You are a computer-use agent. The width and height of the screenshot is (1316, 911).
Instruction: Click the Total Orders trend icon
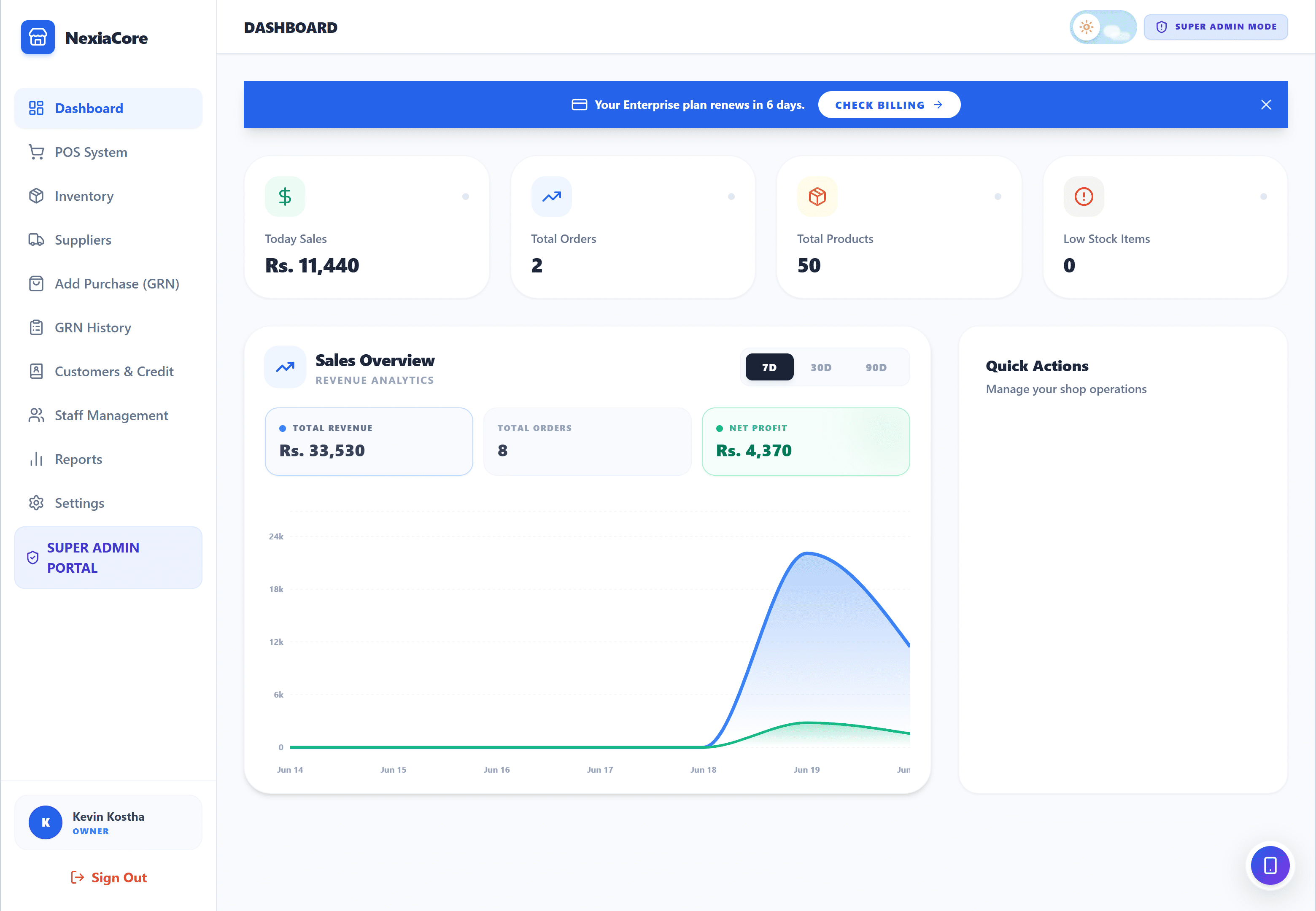pos(551,197)
